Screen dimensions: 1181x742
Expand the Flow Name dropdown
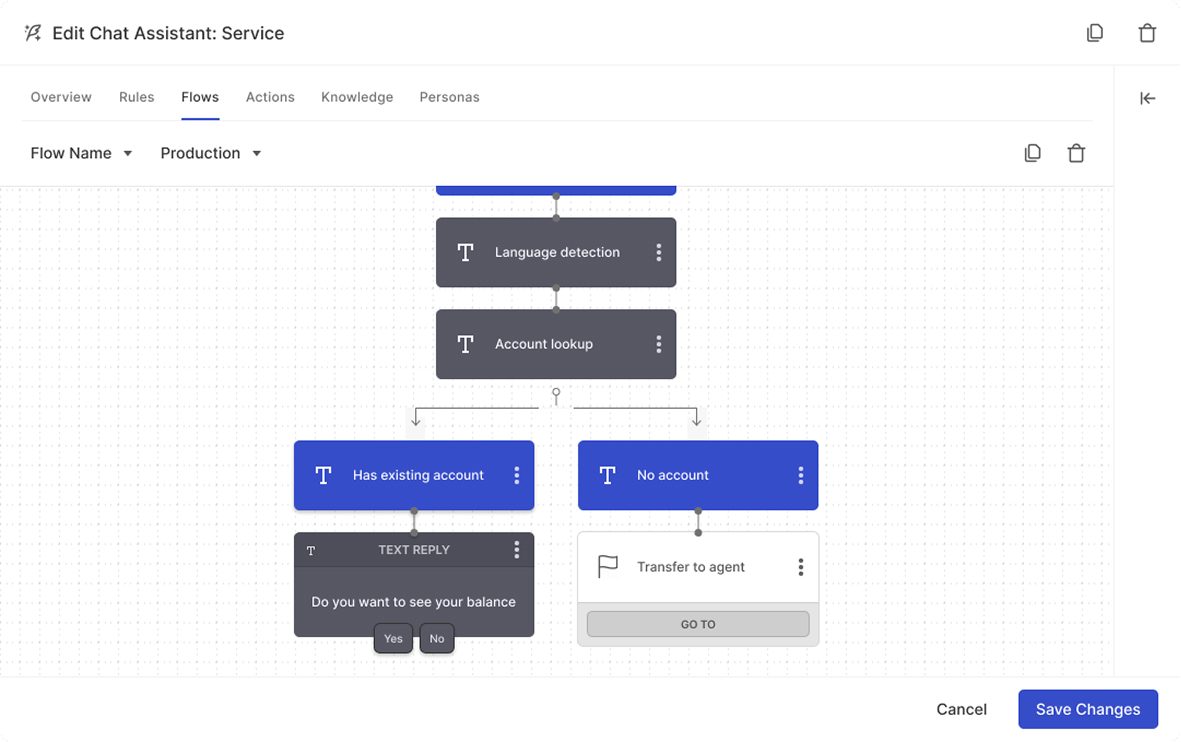81,153
